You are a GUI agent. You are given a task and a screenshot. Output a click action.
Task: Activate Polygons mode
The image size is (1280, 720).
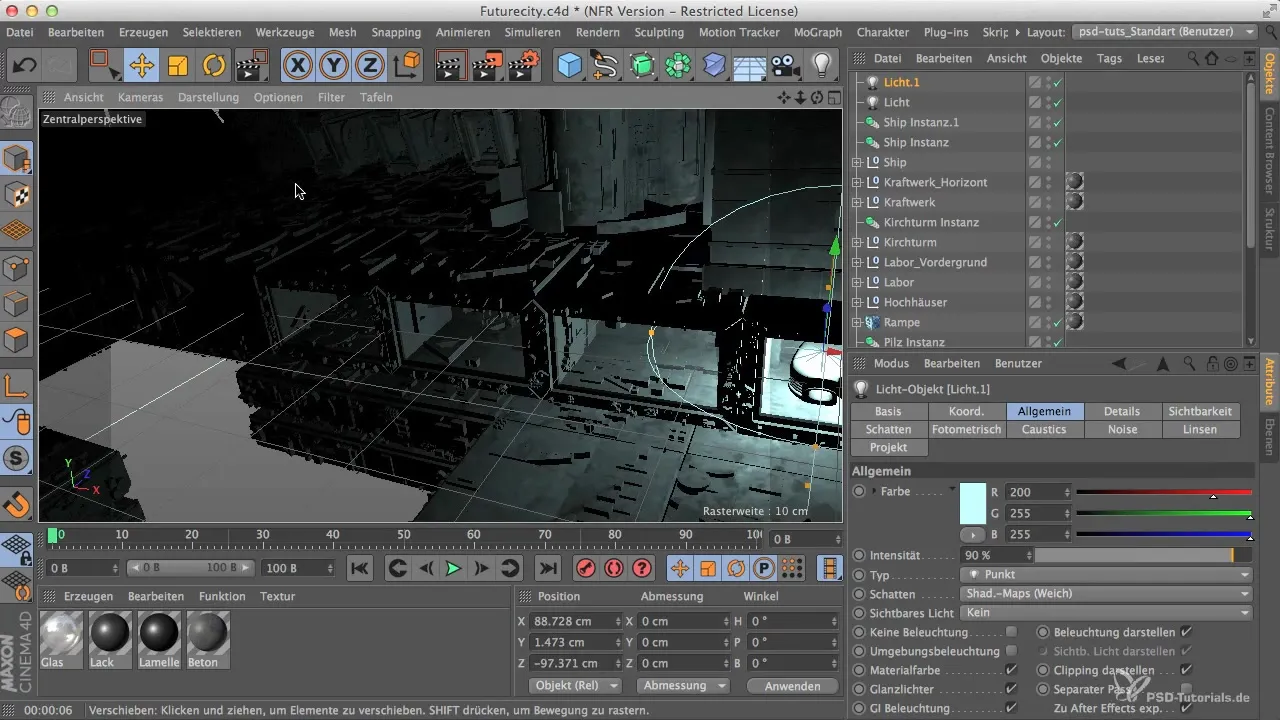pyautogui.click(x=17, y=339)
